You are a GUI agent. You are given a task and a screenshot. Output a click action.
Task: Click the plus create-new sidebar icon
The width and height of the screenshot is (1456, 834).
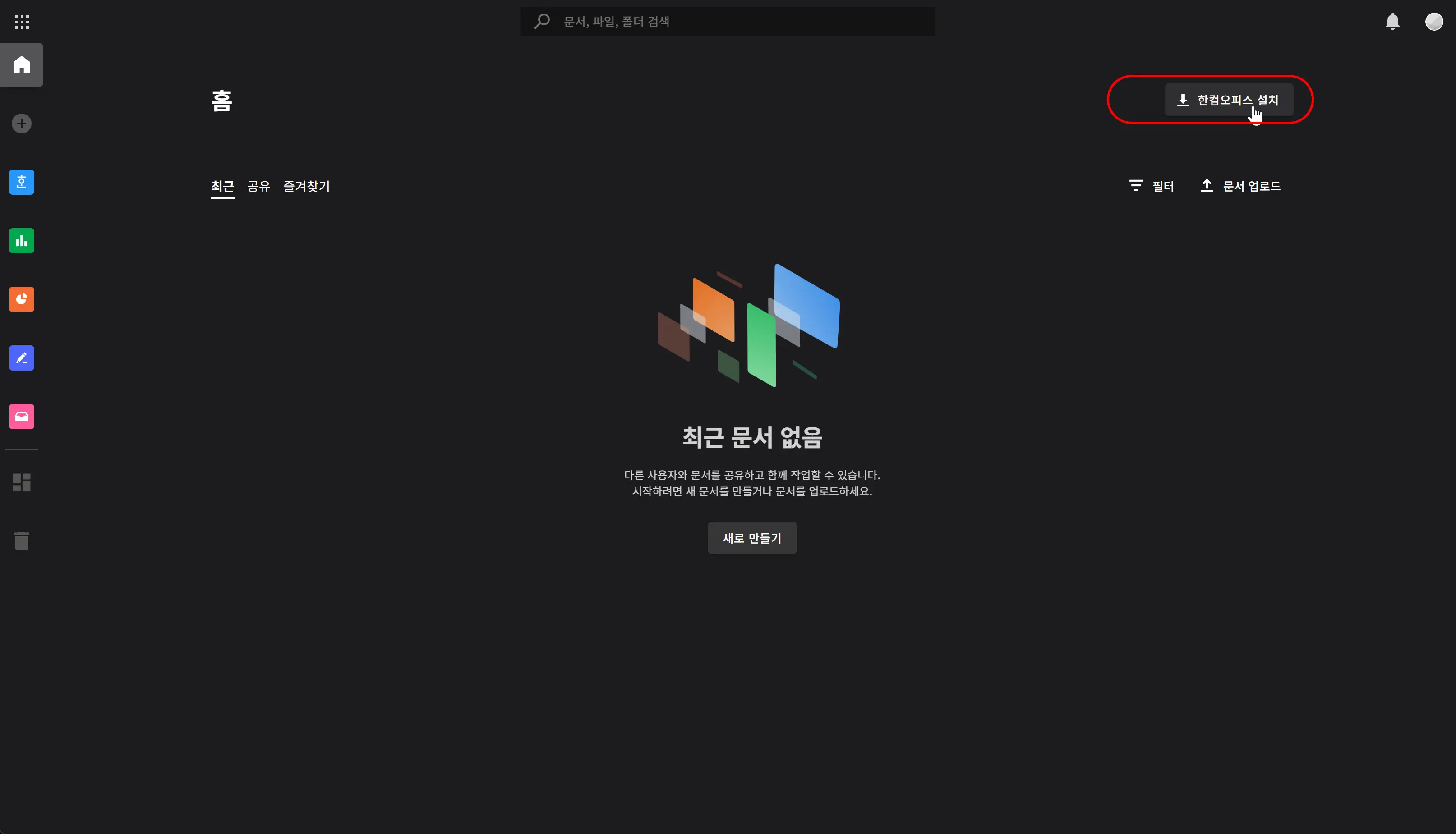coord(22,124)
